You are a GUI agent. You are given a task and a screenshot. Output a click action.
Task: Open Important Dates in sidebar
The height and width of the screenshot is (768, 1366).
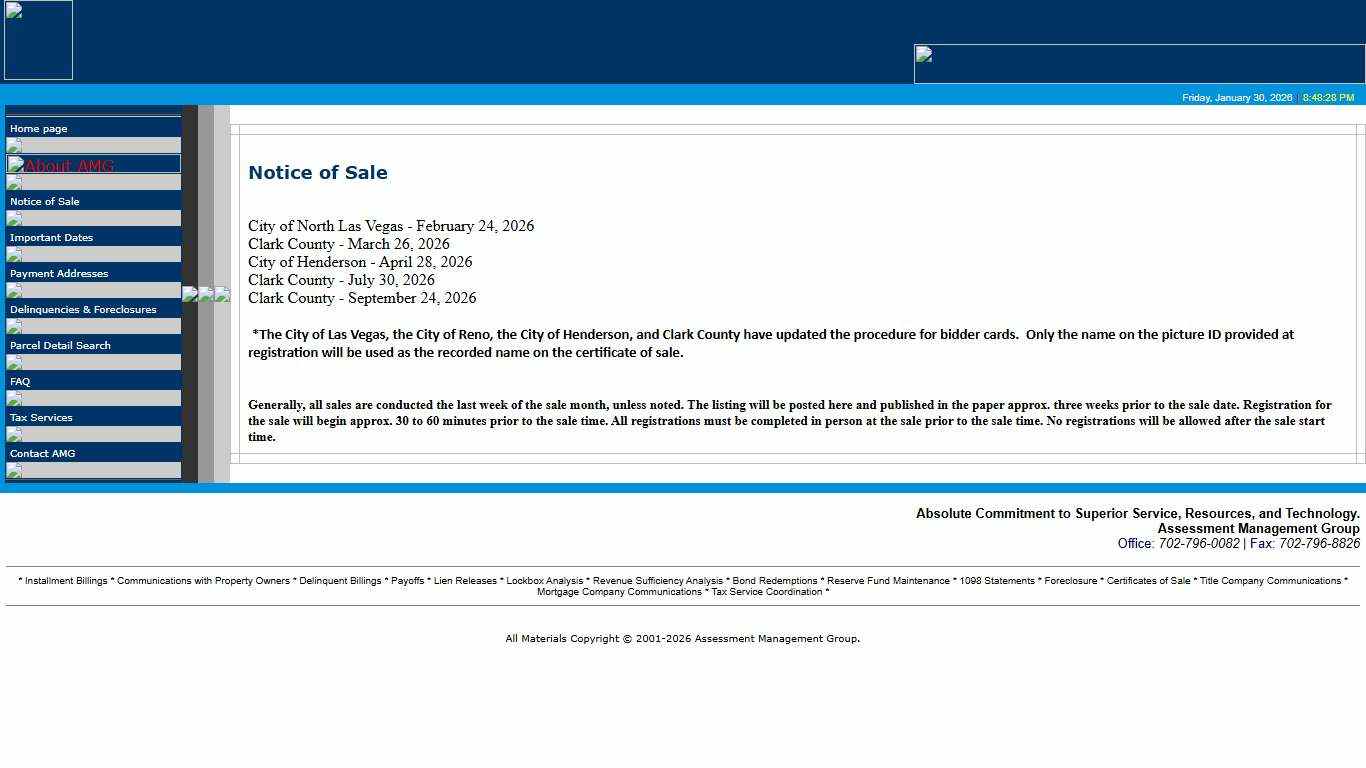tap(51, 237)
